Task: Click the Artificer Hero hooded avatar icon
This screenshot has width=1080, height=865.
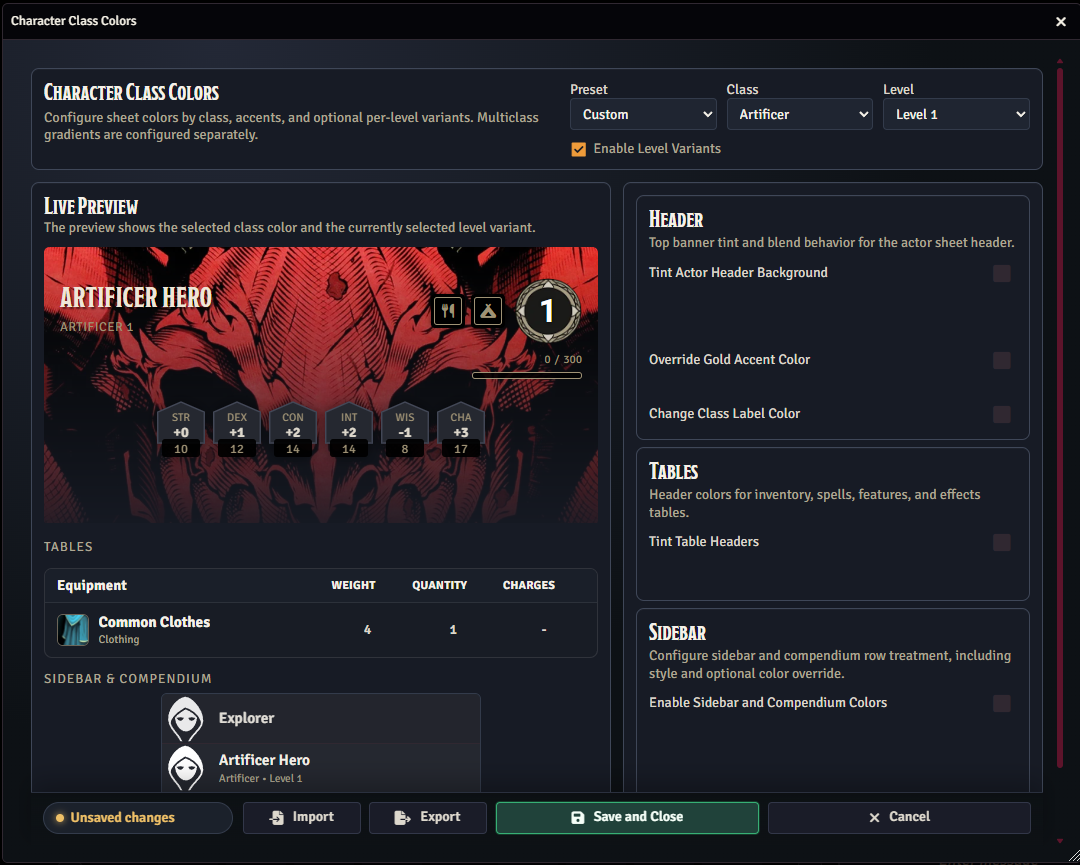Action: (186, 768)
